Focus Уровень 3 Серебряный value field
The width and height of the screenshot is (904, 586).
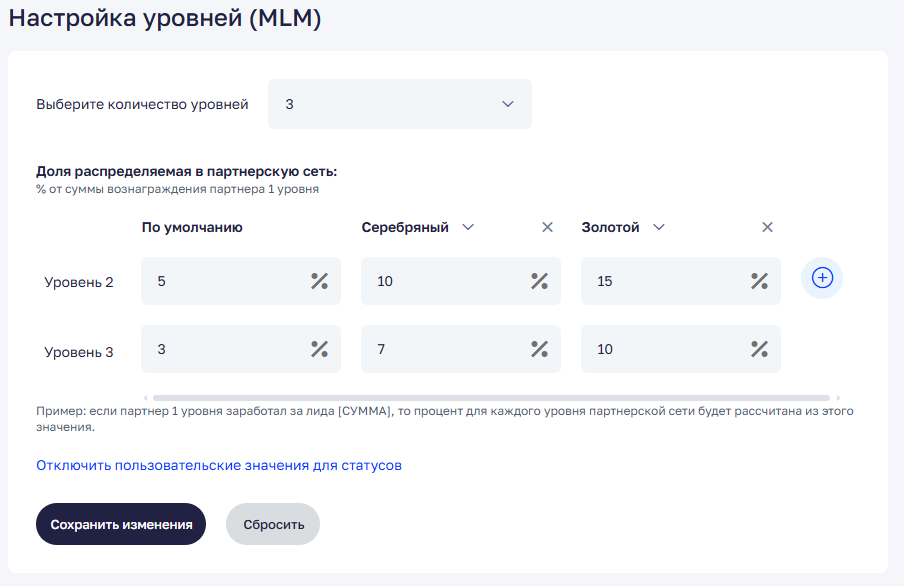pyautogui.click(x=445, y=349)
